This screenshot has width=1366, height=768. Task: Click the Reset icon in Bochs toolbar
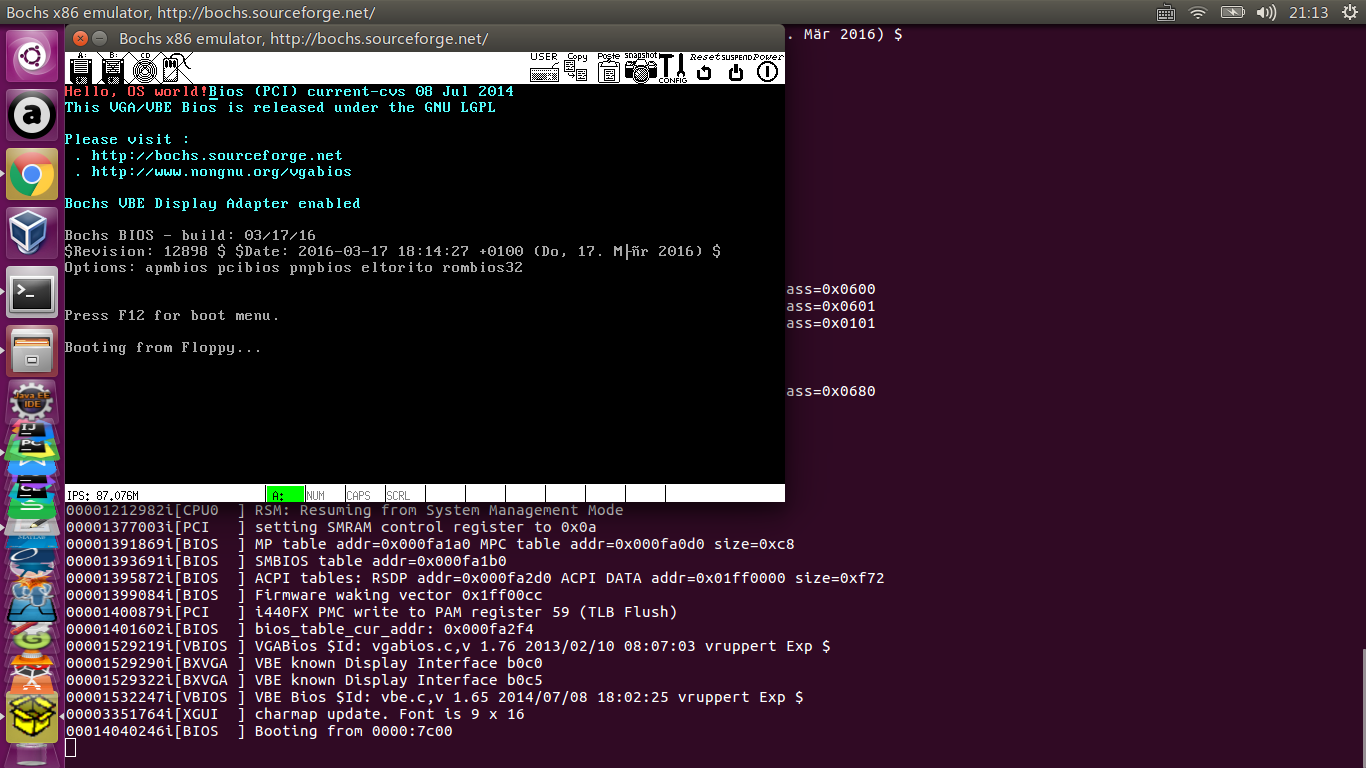click(x=704, y=68)
